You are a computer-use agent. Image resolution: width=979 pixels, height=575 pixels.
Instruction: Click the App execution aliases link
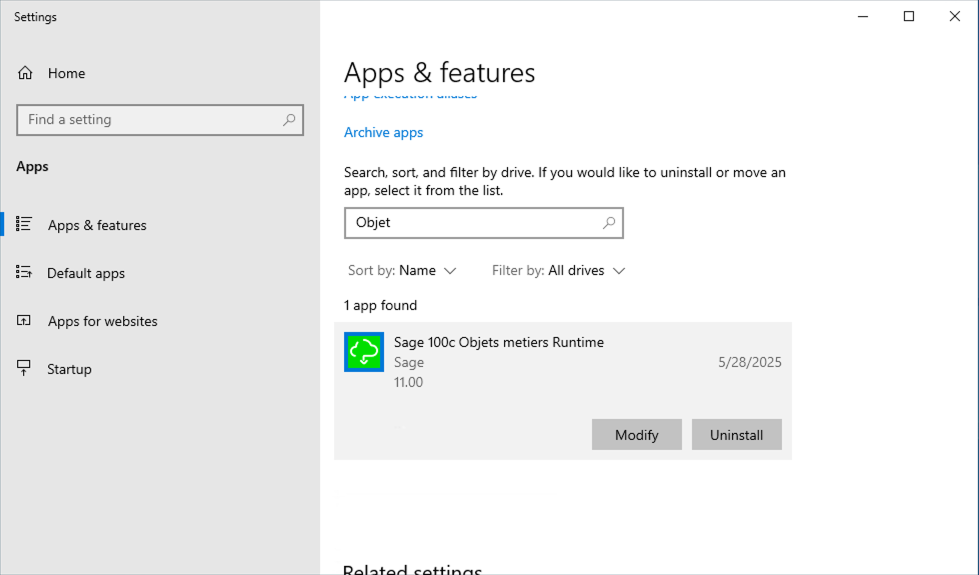(410, 96)
